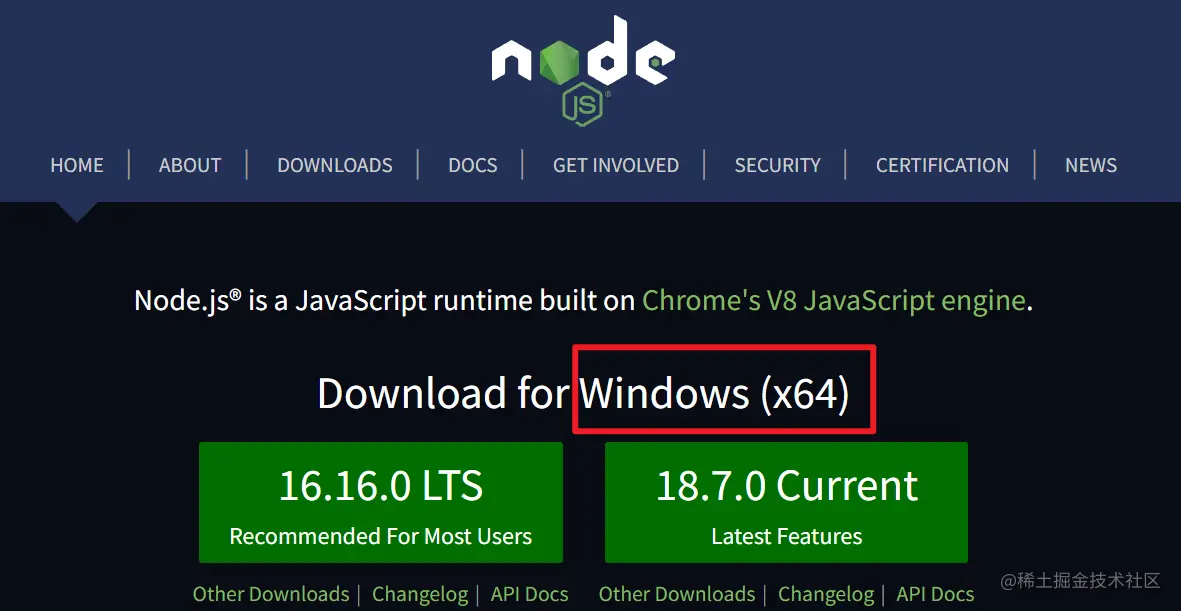
Task: Open API Docs under 16.16.0 LTS
Action: [x=529, y=594]
